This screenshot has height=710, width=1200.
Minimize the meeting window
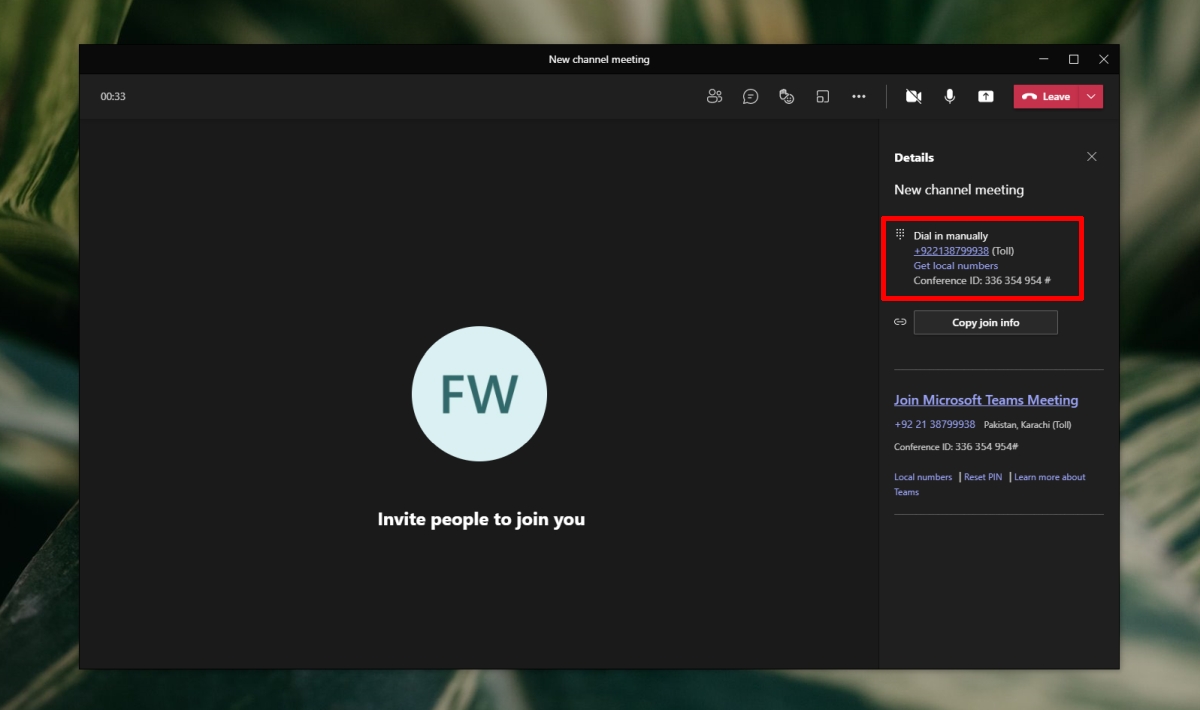pos(1043,59)
